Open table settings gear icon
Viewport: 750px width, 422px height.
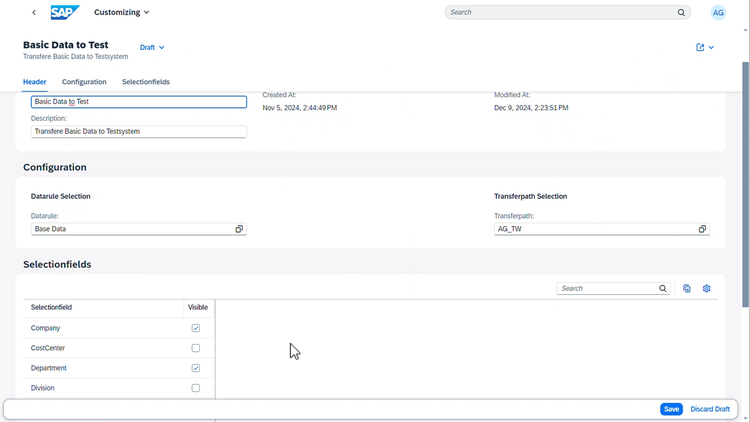706,289
